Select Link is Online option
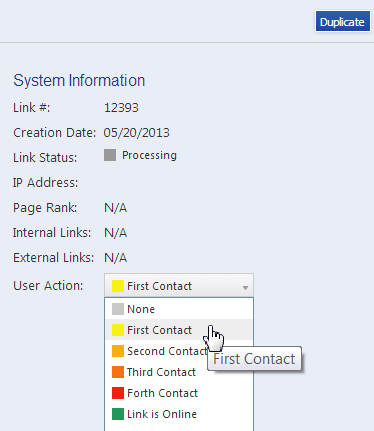The width and height of the screenshot is (374, 431). click(x=179, y=414)
